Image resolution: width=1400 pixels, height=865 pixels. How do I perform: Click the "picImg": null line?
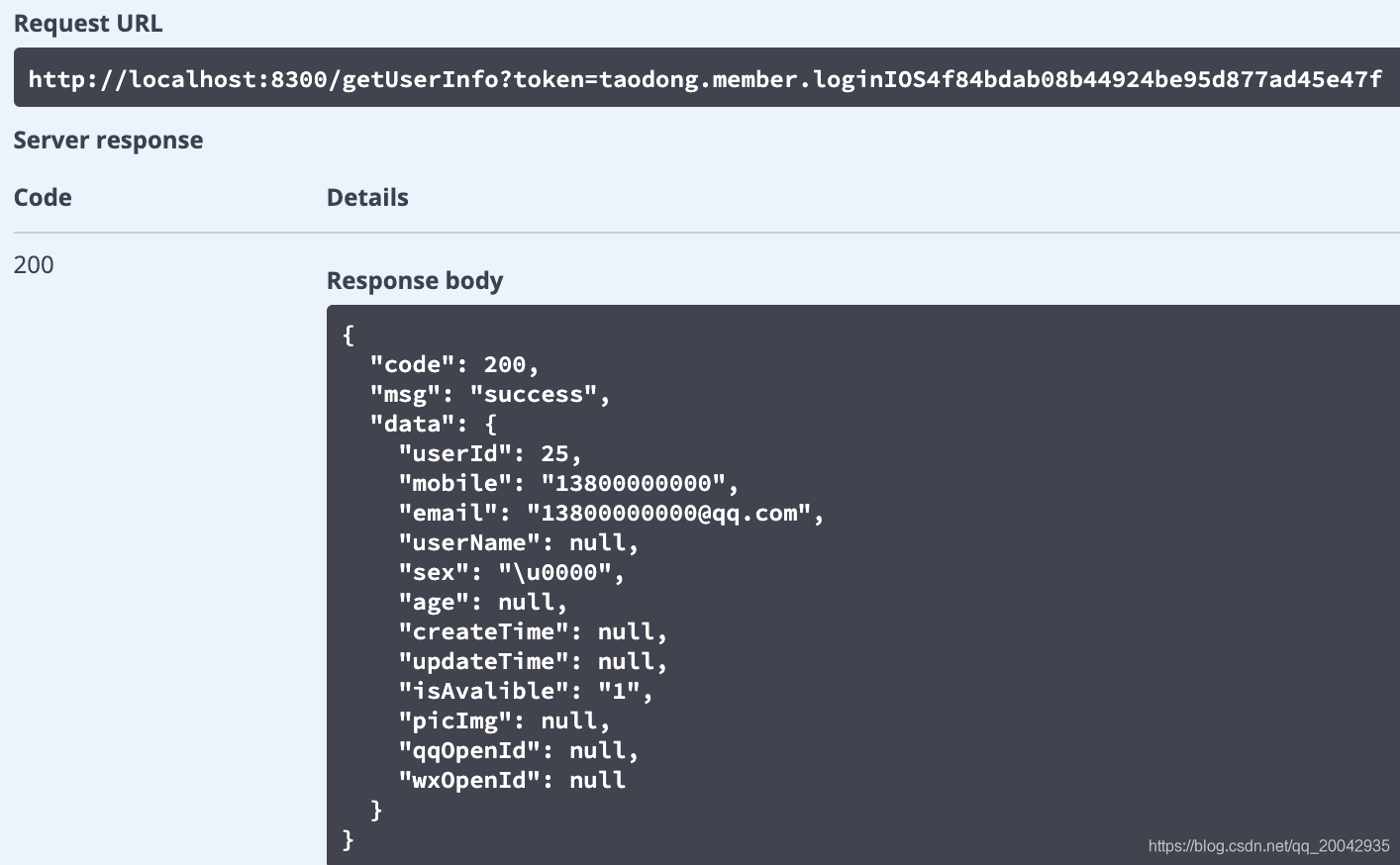[505, 721]
